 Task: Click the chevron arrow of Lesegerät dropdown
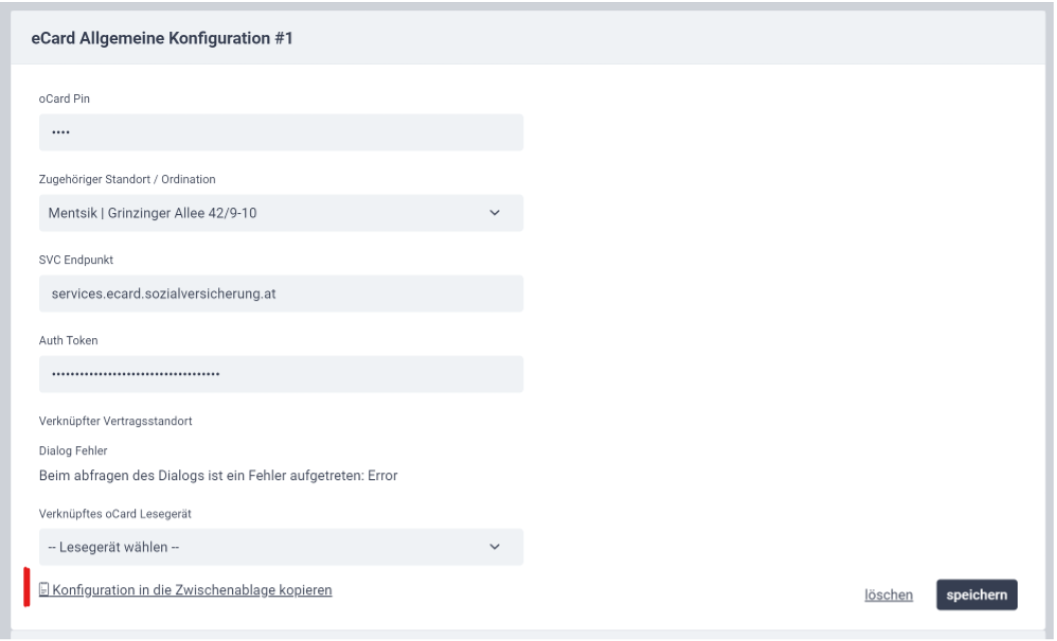[x=495, y=547]
